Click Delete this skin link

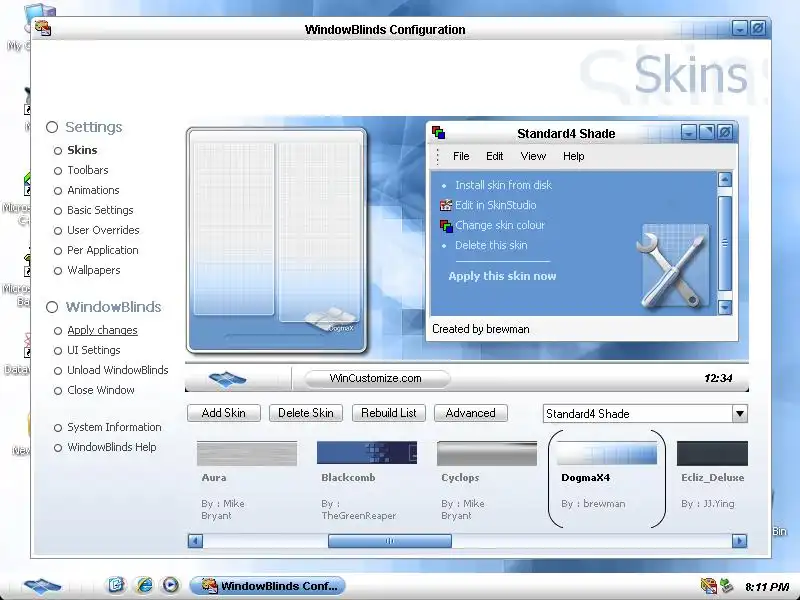point(491,245)
